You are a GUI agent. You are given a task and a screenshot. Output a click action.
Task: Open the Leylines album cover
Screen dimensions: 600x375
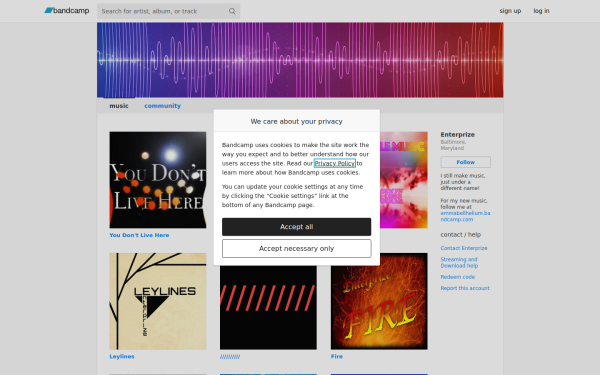(x=158, y=301)
